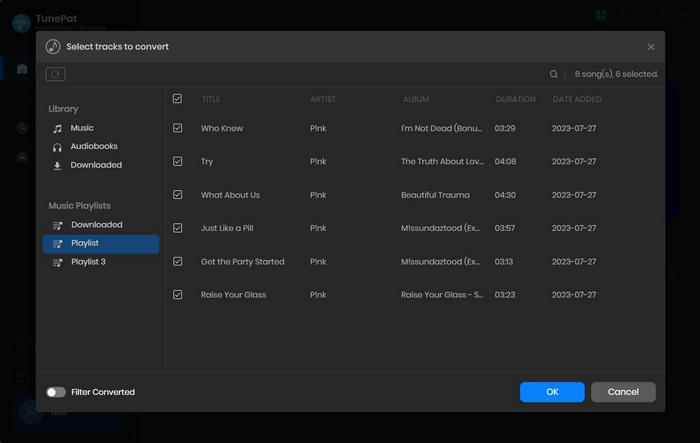The height and width of the screenshot is (443, 700).
Task: Click duration 04:30
Action: click(x=505, y=195)
